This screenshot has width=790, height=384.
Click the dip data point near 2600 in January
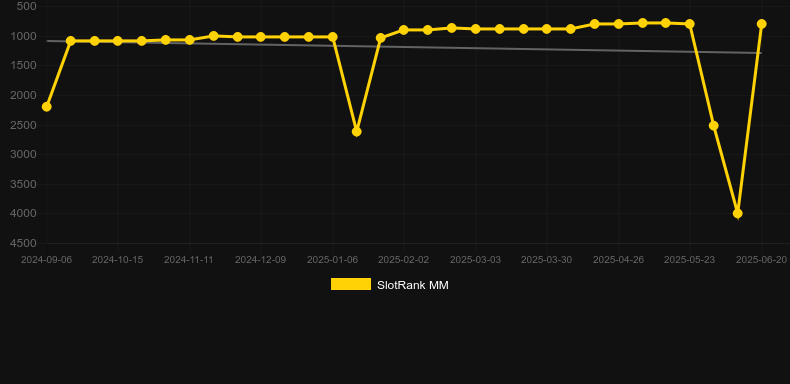click(x=356, y=132)
